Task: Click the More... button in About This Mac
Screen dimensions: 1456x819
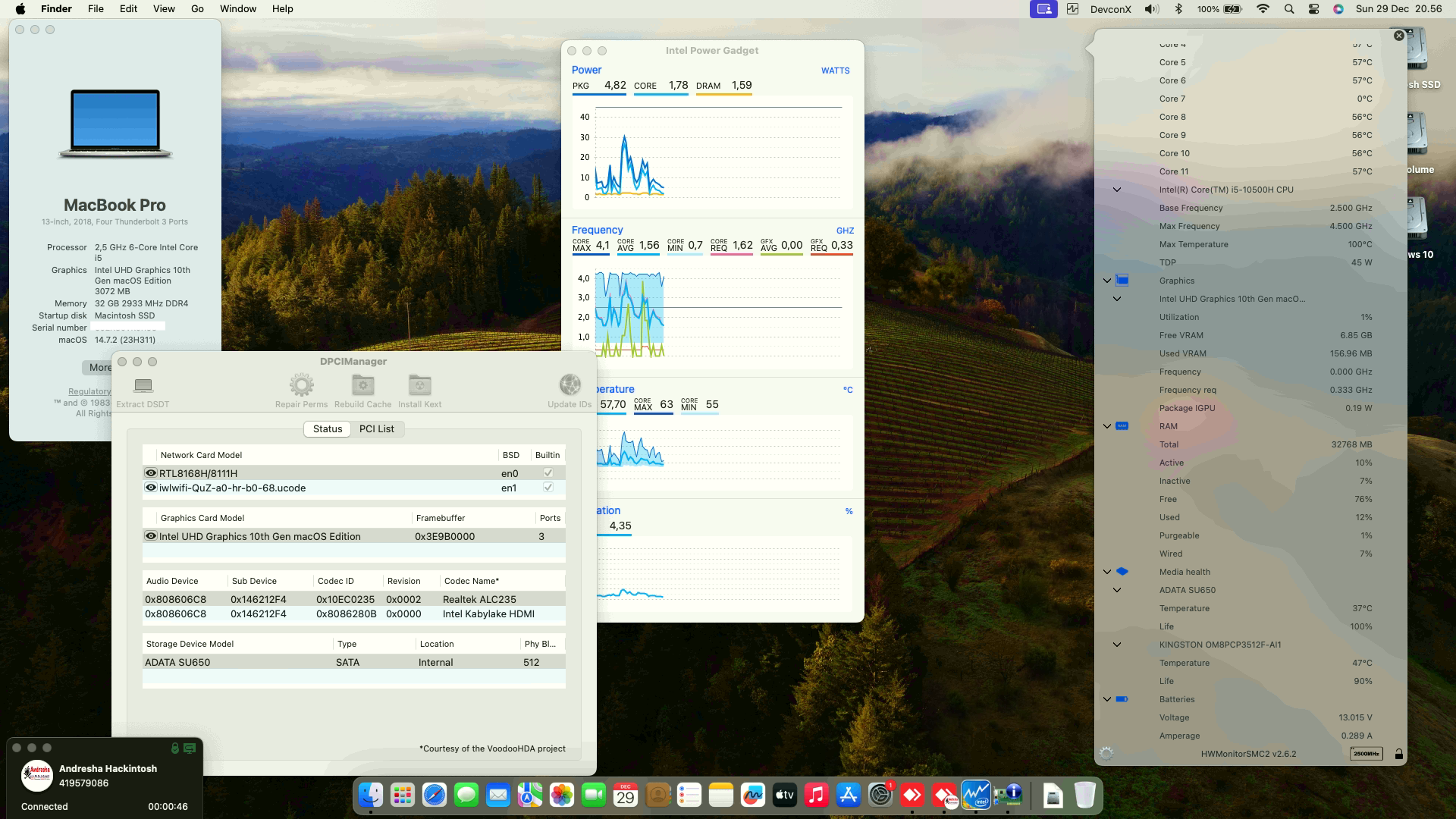Action: [99, 368]
